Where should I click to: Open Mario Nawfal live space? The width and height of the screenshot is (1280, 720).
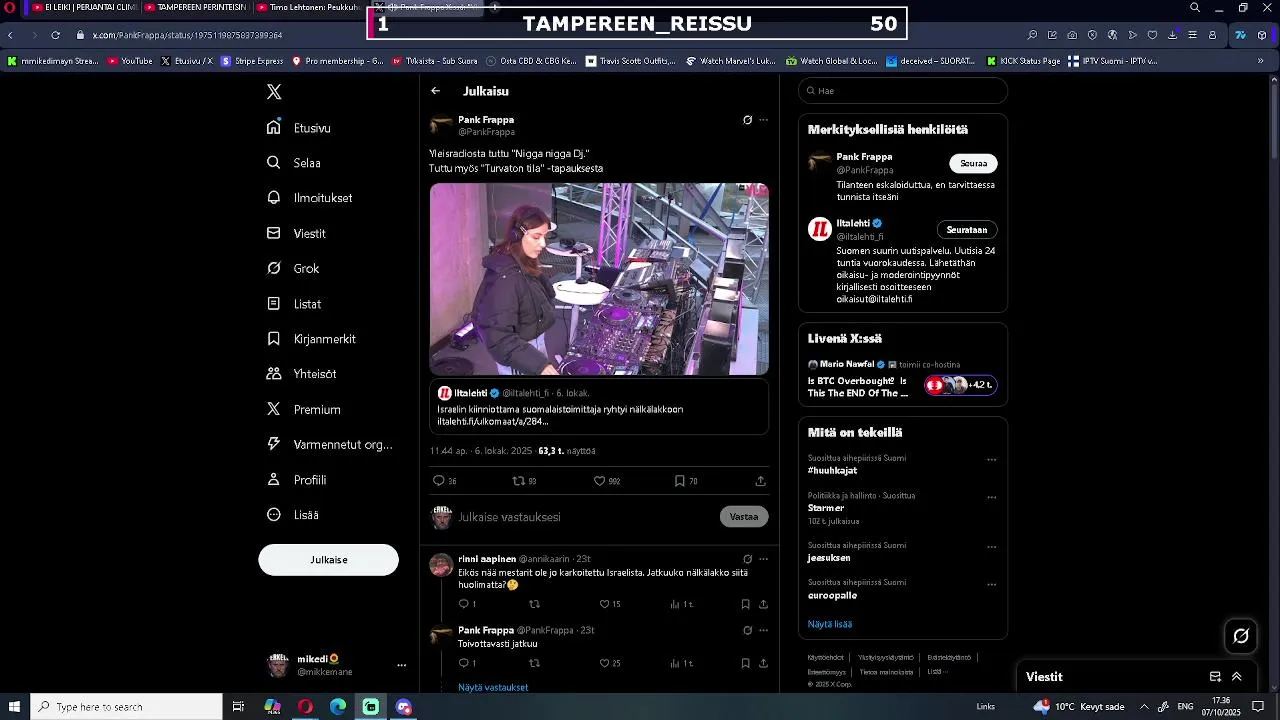902,379
